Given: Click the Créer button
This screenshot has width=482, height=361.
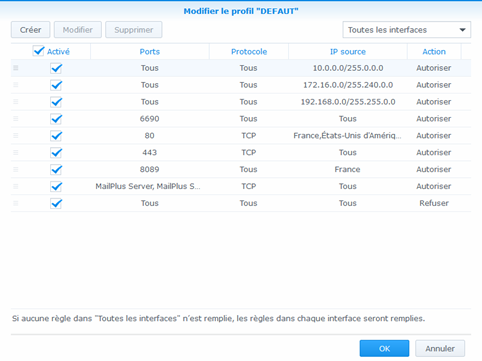Looking at the screenshot, I should point(30,30).
